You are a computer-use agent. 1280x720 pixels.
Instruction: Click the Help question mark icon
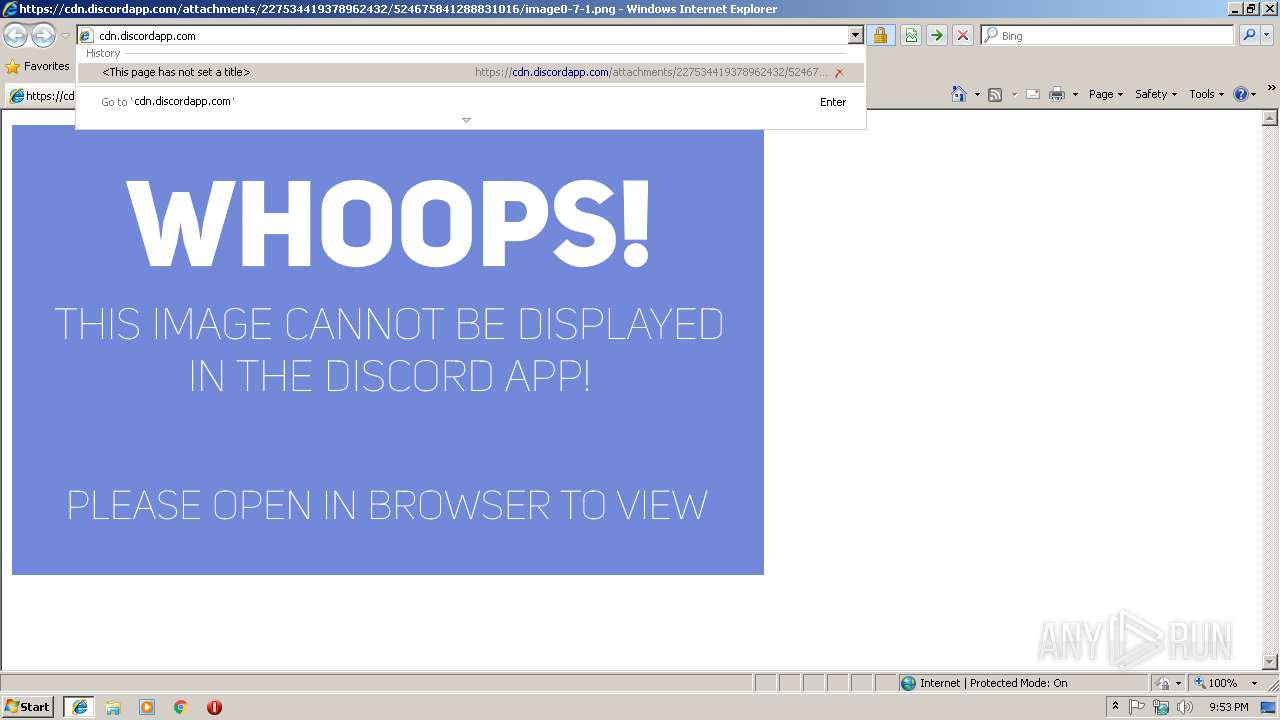[1241, 94]
